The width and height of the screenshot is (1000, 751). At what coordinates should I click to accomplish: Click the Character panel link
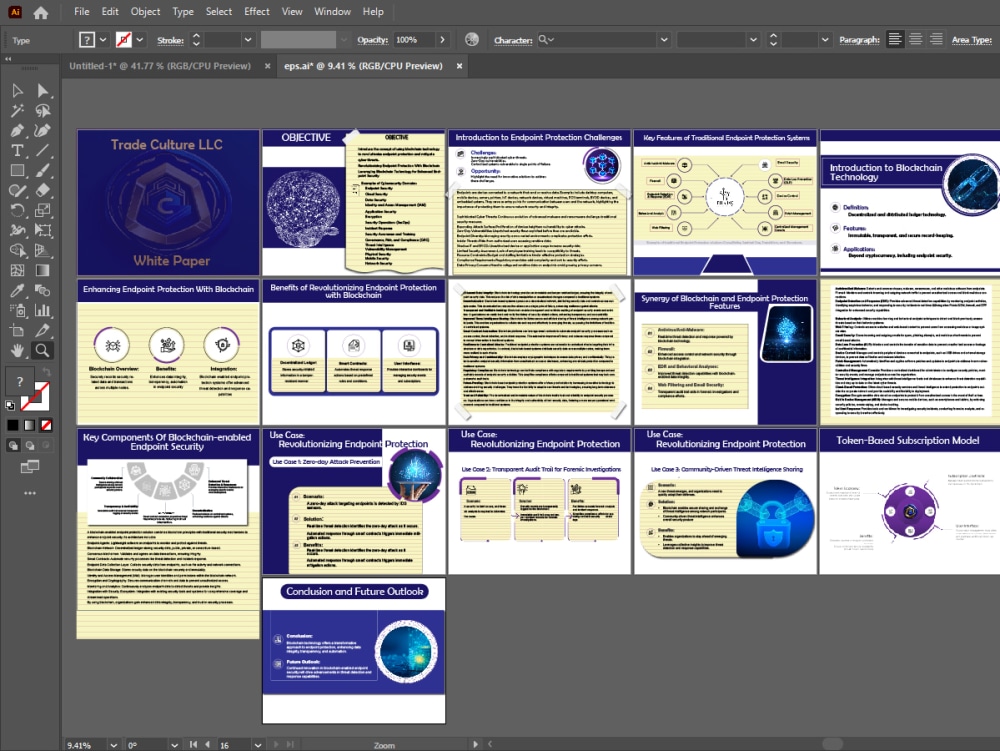click(513, 40)
